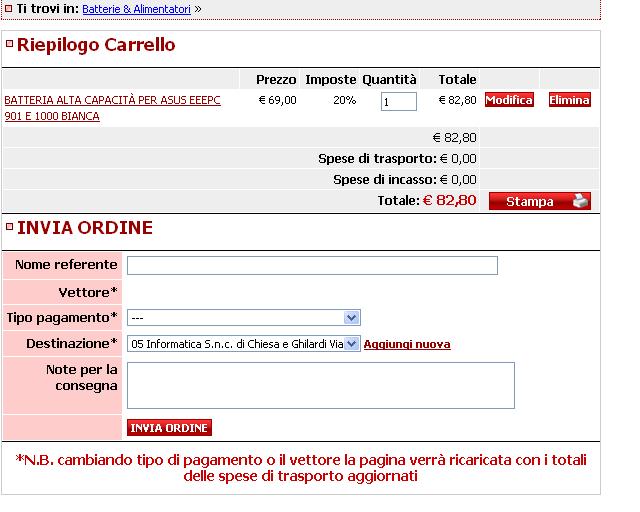Remove item with the Elimina button
Viewport: 640px width, 512px height.
[x=569, y=100]
